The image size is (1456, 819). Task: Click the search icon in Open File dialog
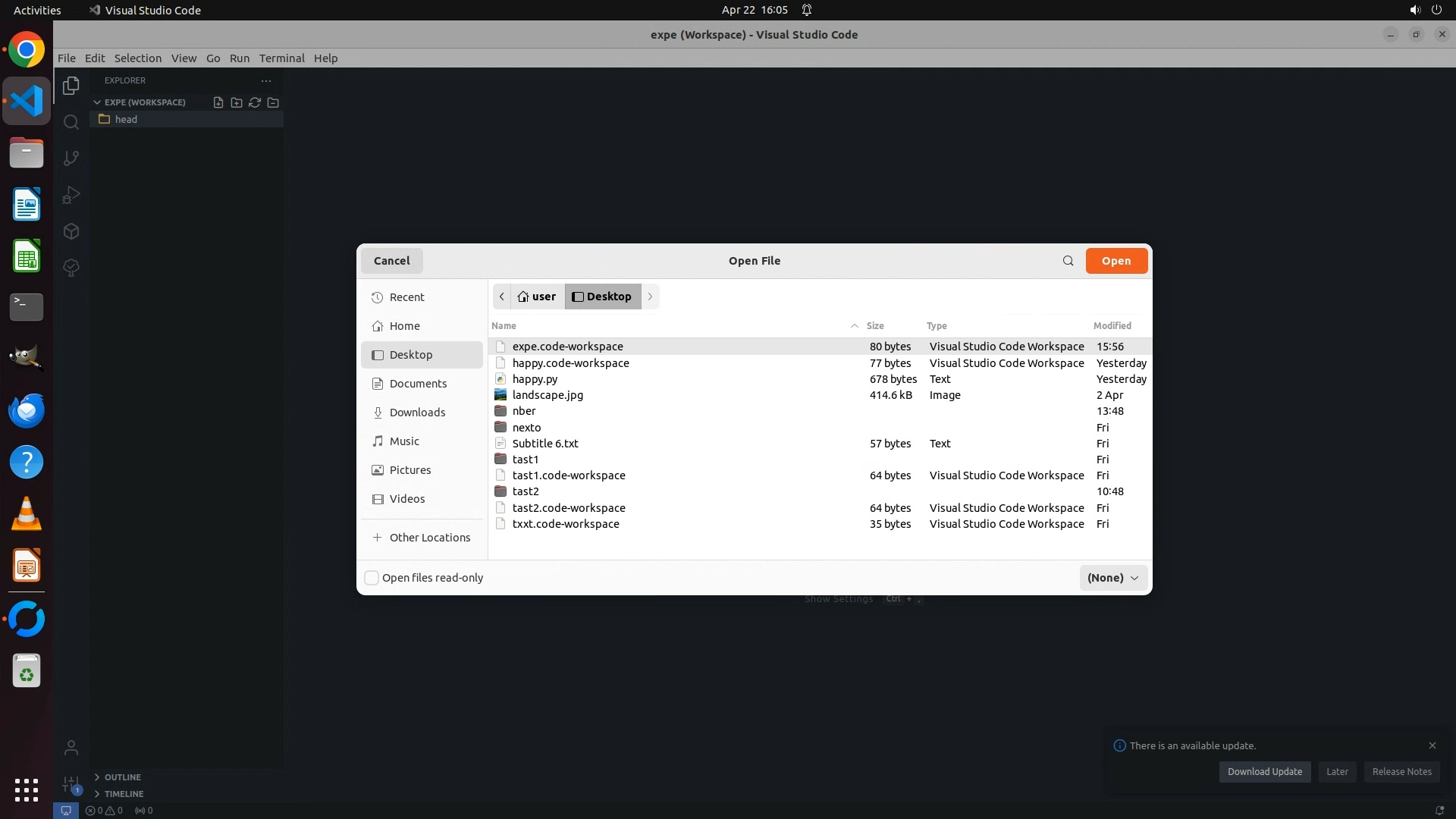click(x=1068, y=261)
